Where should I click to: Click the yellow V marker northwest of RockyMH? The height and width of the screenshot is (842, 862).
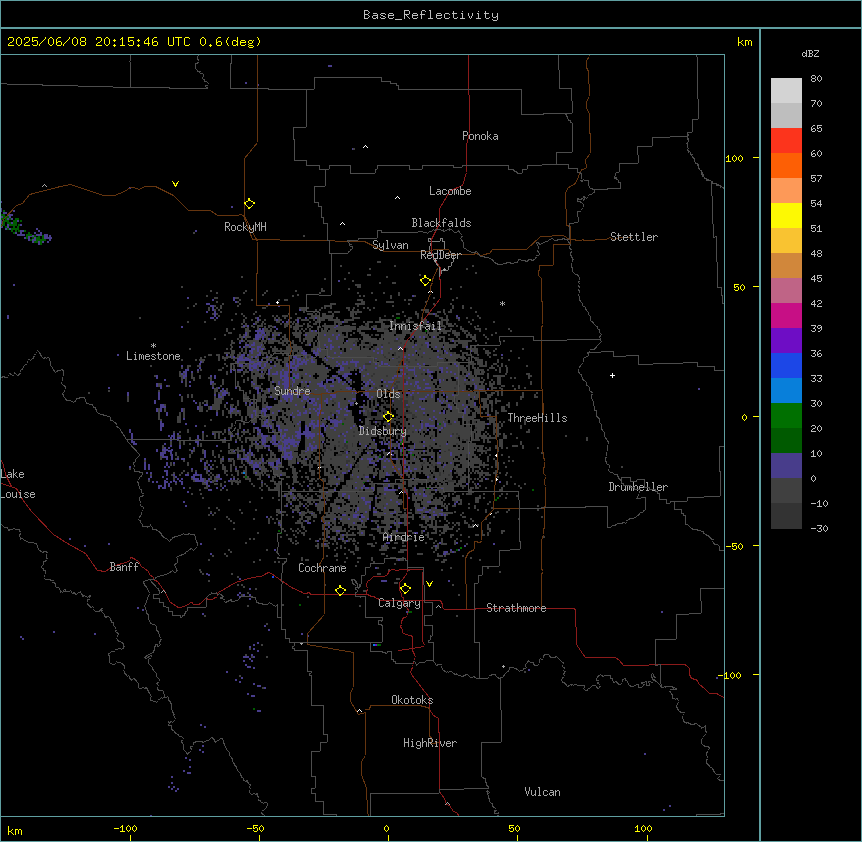pyautogui.click(x=175, y=184)
